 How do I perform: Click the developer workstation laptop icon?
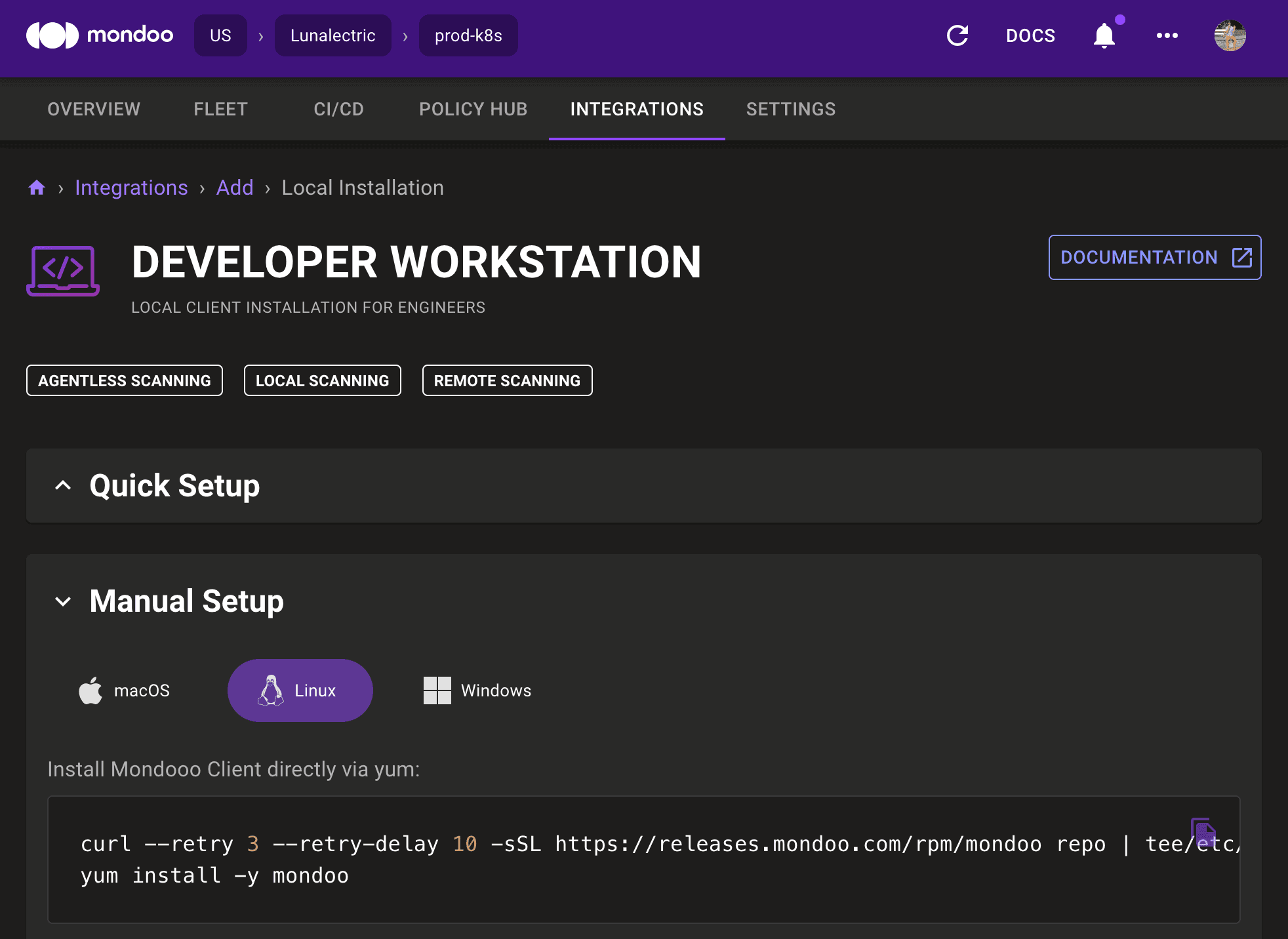click(63, 270)
